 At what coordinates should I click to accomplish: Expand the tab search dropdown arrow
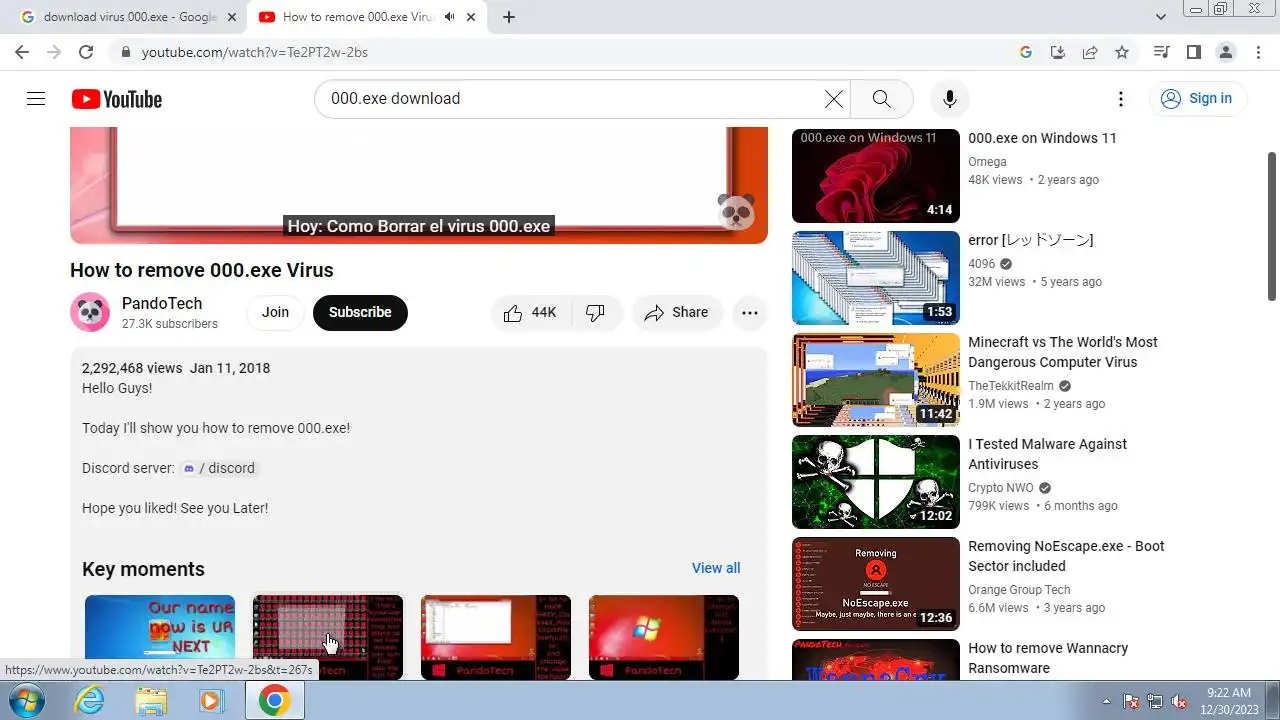pyautogui.click(x=1161, y=17)
